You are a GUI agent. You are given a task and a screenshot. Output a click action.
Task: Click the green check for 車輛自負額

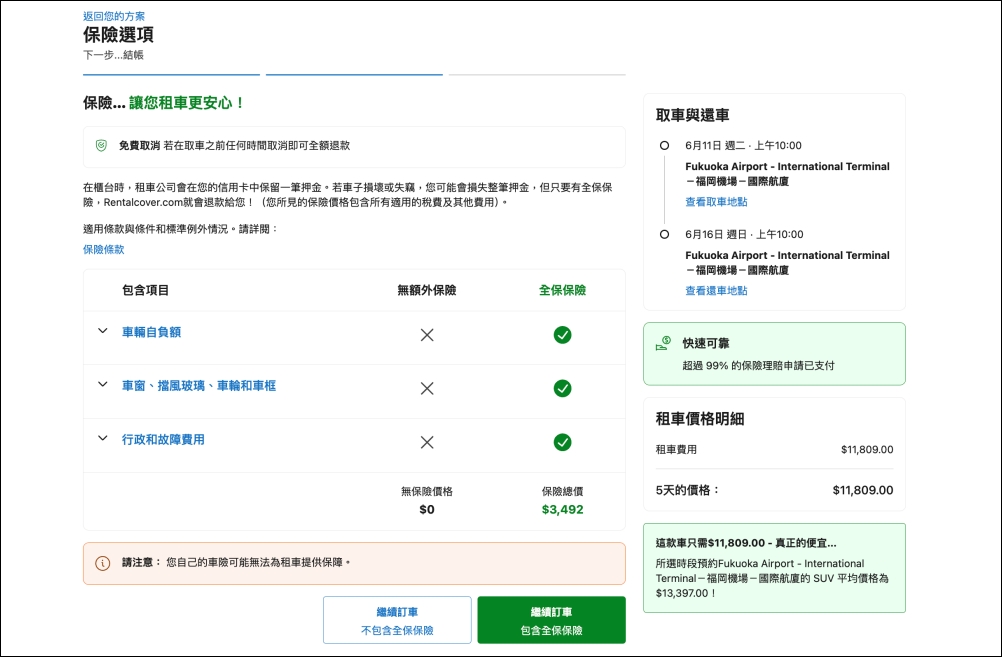click(562, 335)
